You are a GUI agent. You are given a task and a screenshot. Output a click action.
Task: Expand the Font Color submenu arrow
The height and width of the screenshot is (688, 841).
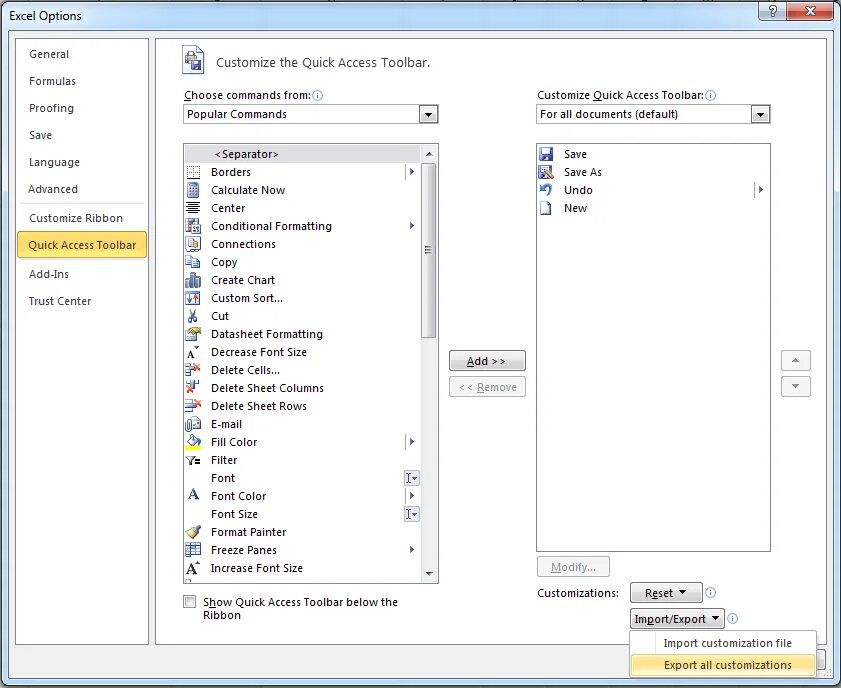pos(411,495)
